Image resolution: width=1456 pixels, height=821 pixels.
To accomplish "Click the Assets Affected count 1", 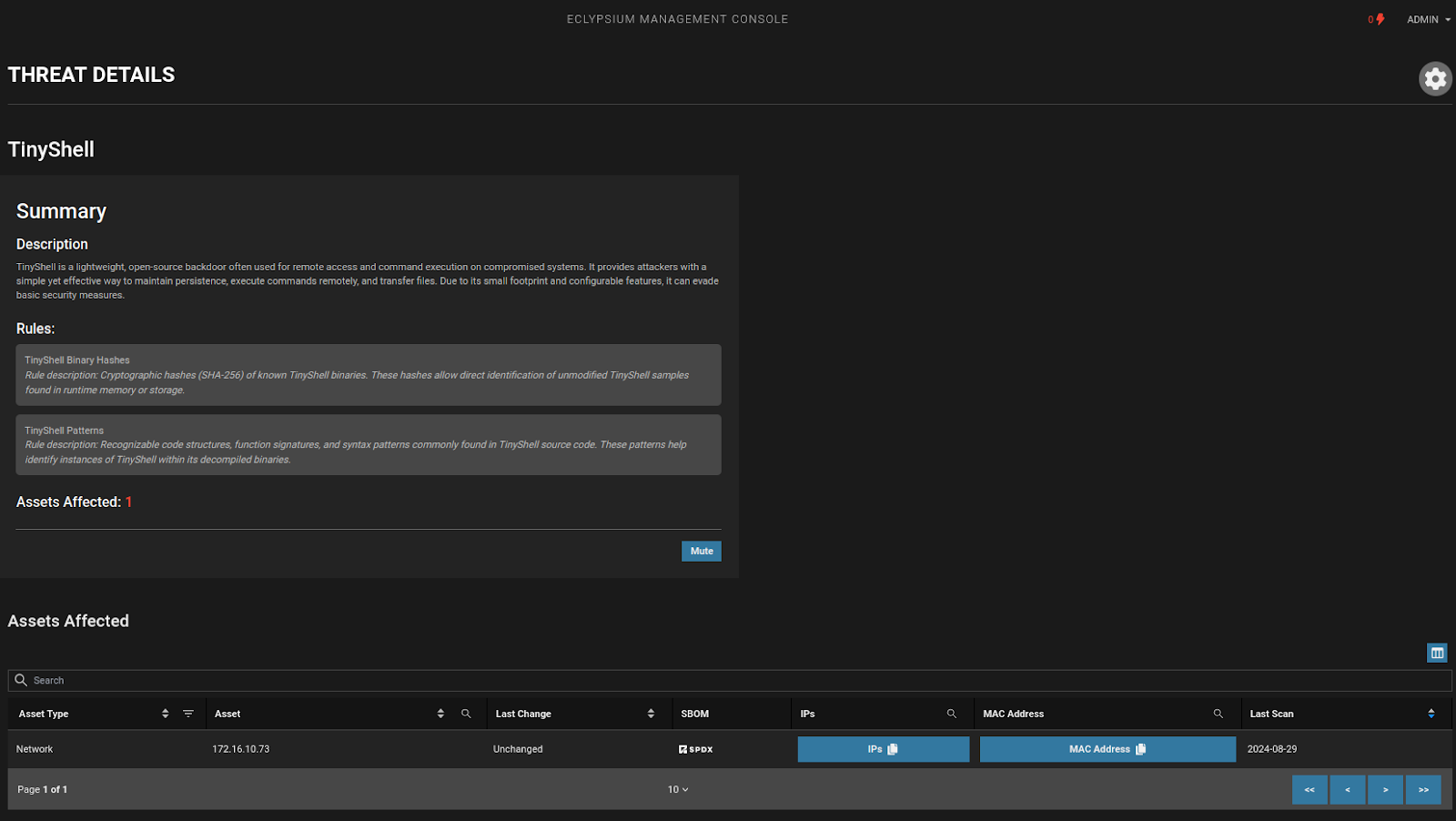I will 129,502.
